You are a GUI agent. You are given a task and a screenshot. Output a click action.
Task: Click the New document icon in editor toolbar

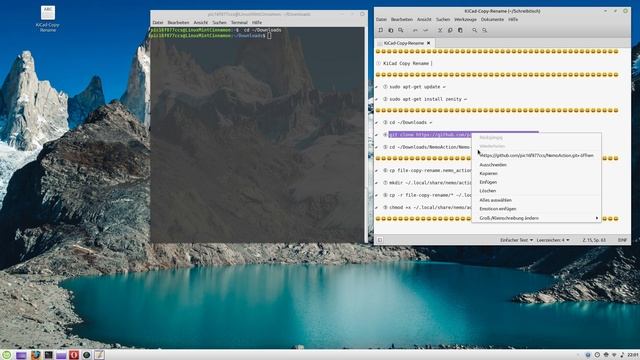pyautogui.click(x=380, y=30)
